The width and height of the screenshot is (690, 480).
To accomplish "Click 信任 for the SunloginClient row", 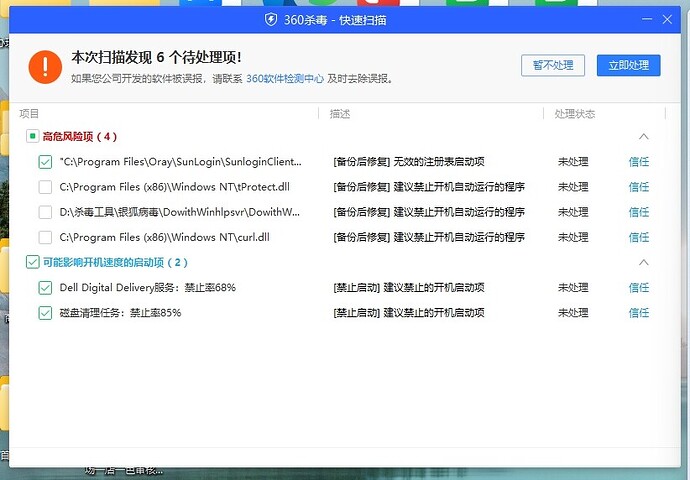I will coord(639,162).
